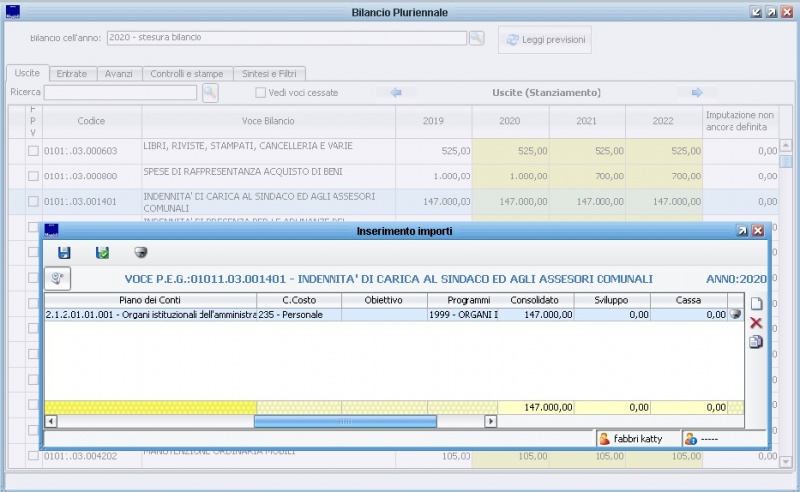Screen dimensions: 800x492
Task: Click the new blank row icon
Action: (x=756, y=304)
